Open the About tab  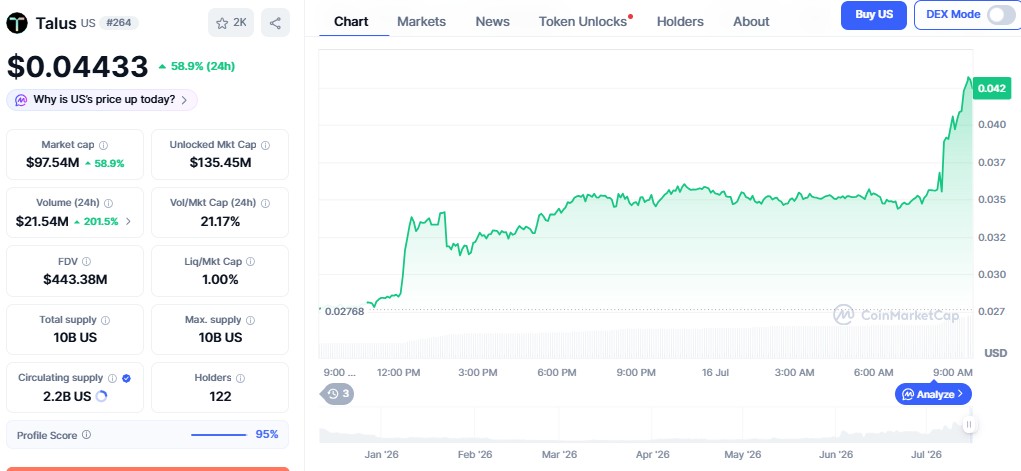tap(751, 21)
